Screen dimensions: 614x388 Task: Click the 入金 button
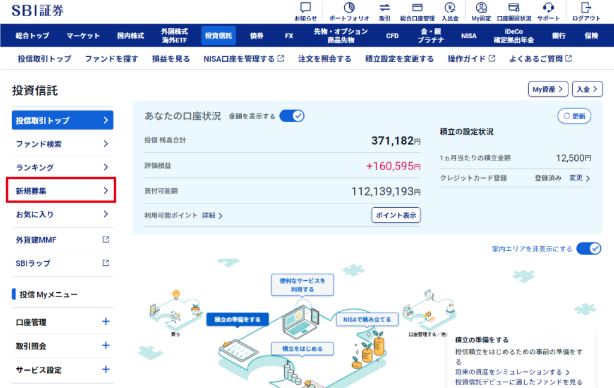[x=587, y=89]
